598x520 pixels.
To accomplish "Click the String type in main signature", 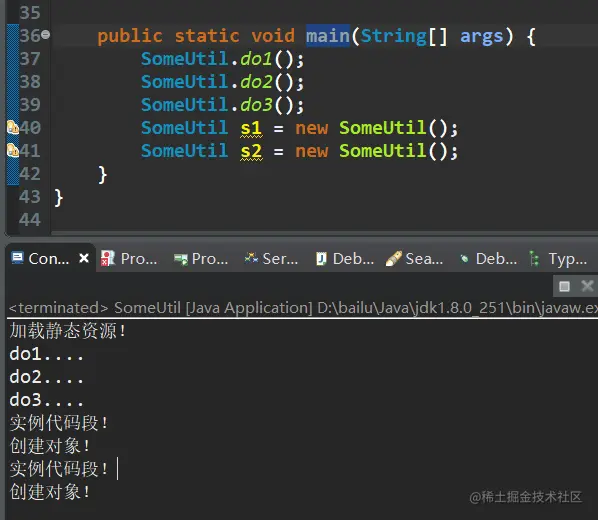I will [394, 37].
